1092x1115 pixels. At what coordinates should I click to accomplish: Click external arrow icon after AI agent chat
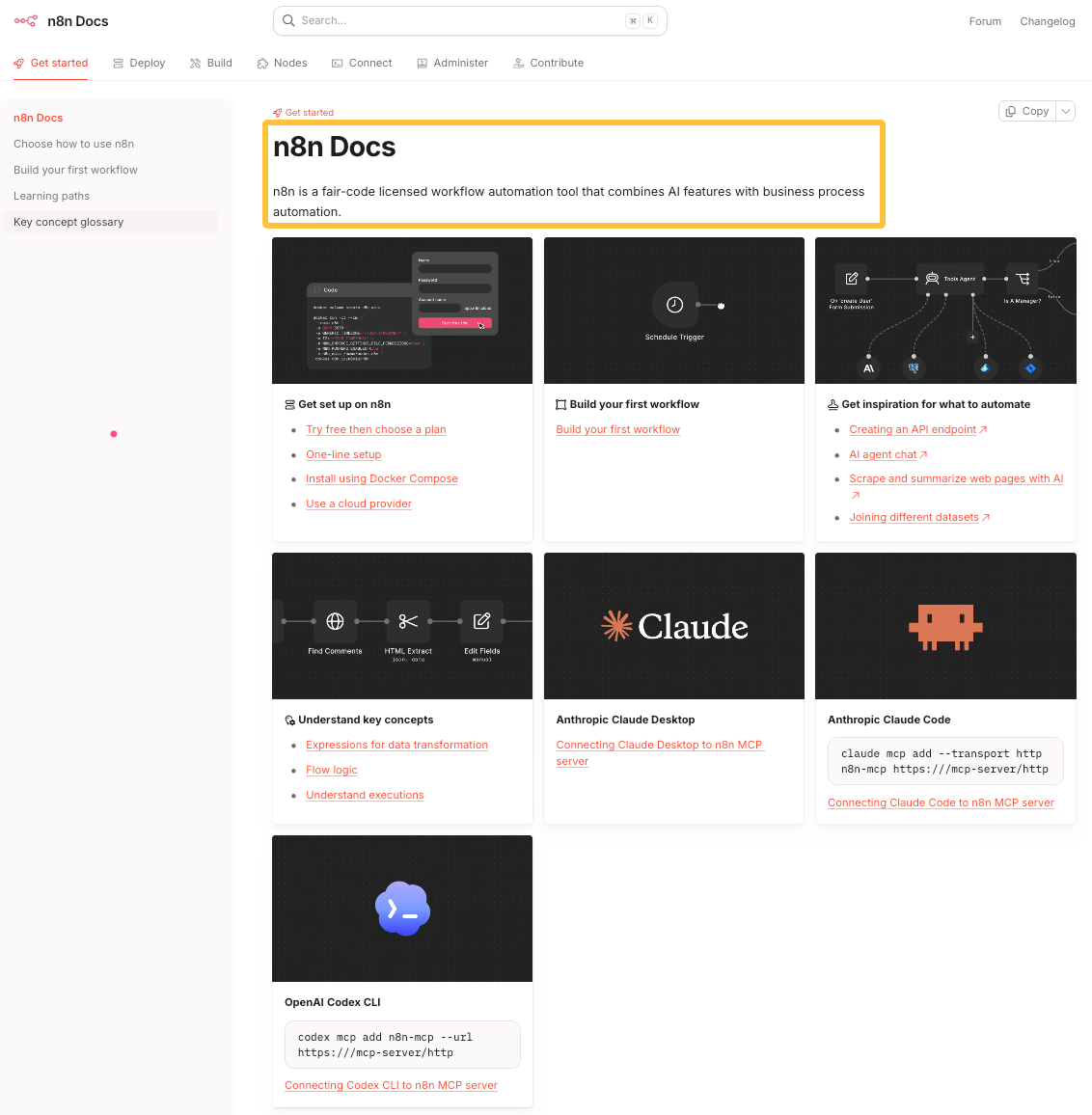coord(923,454)
